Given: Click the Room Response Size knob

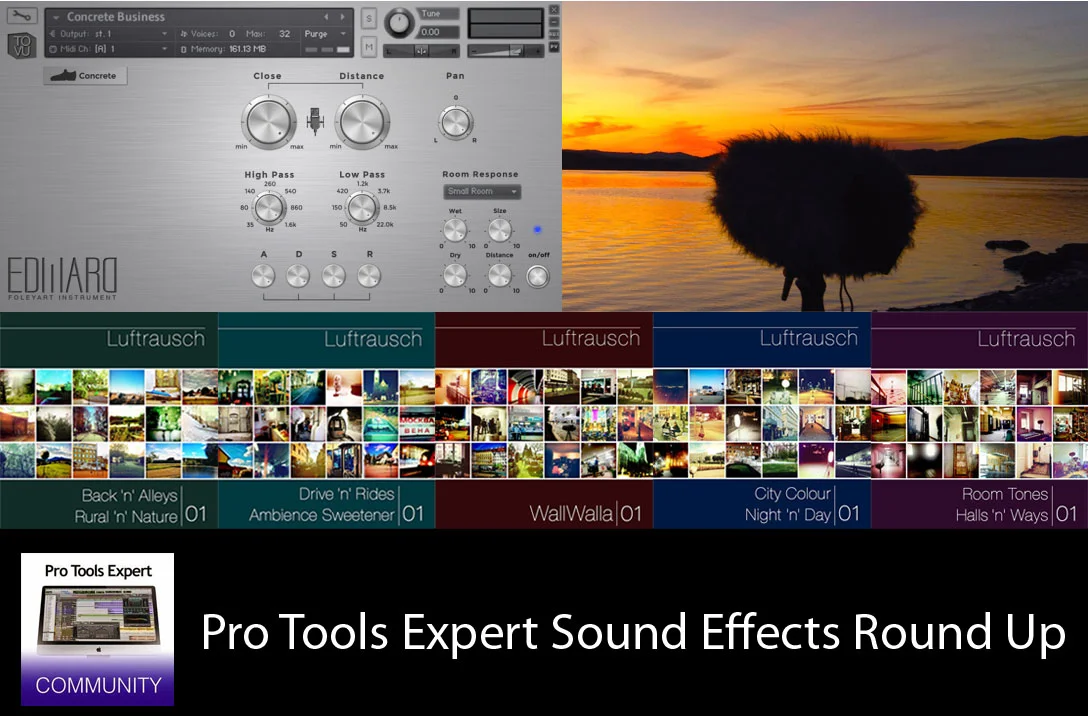Looking at the screenshot, I should [500, 230].
